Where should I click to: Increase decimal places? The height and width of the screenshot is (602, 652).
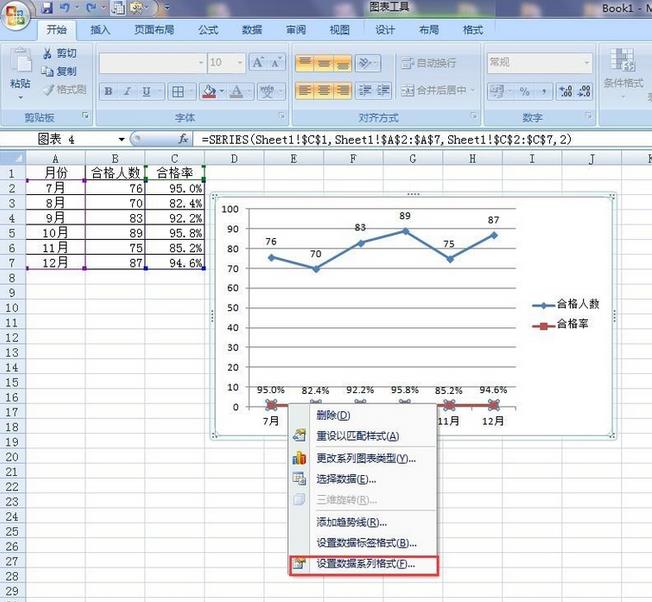coord(566,91)
